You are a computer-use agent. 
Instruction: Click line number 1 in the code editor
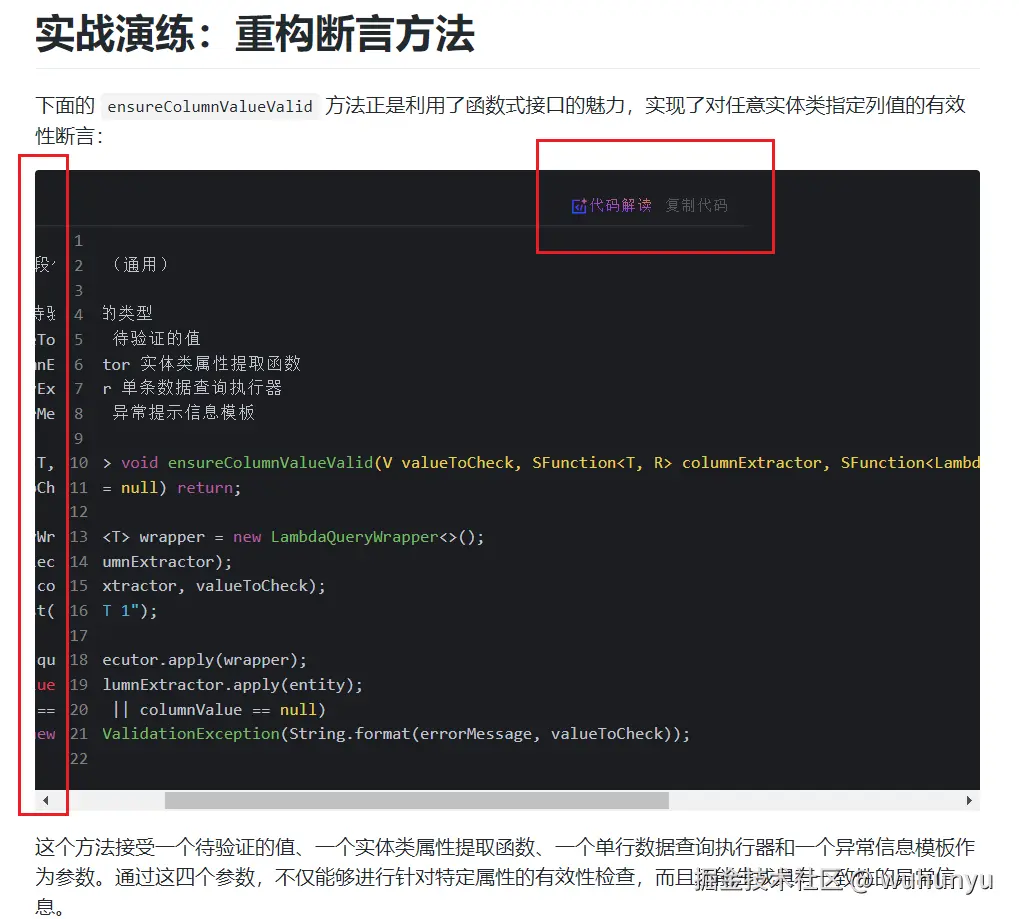coord(78,240)
